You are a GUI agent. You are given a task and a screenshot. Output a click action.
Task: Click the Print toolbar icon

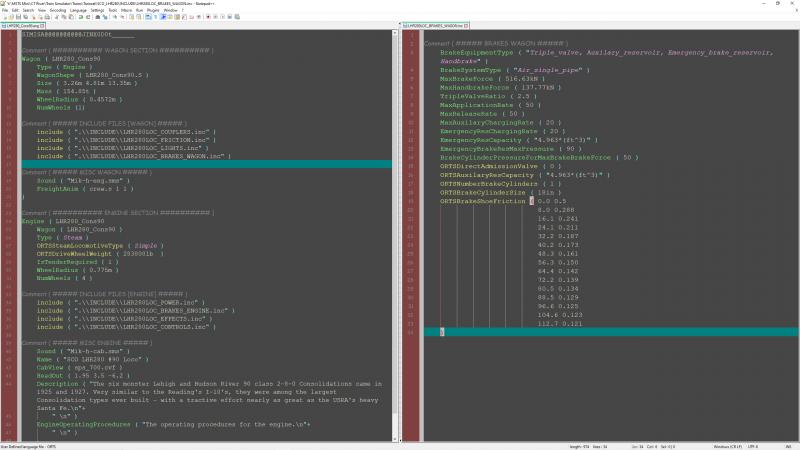47,17
